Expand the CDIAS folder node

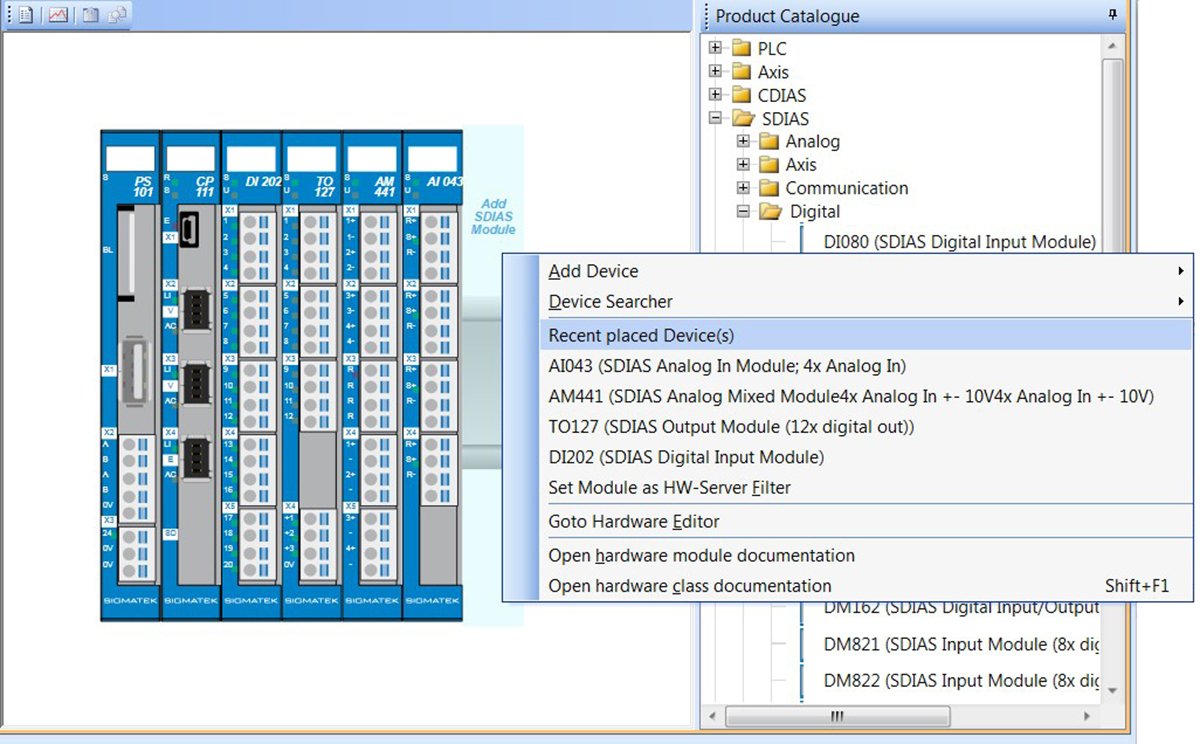click(715, 95)
